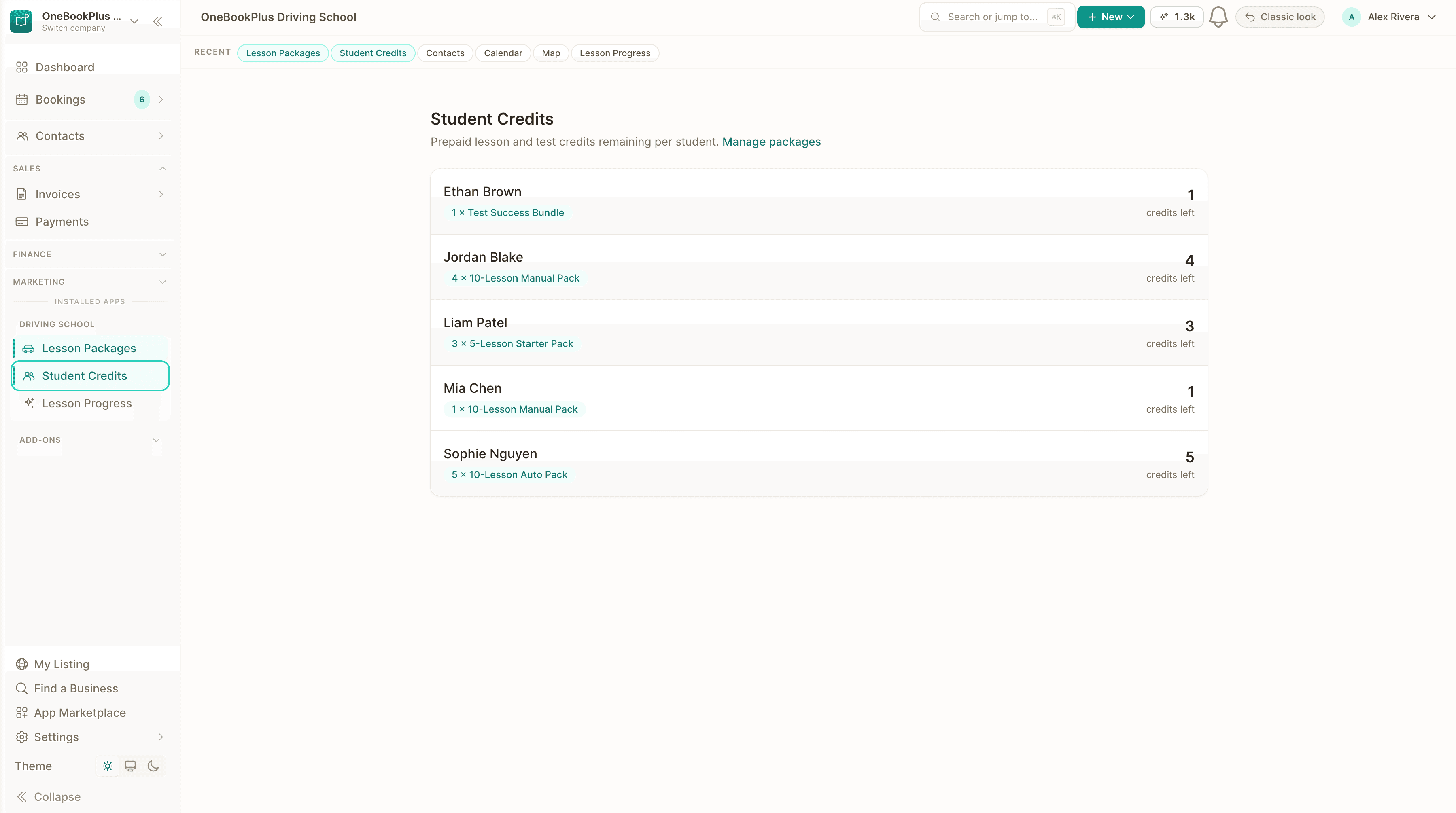This screenshot has height=813, width=1456.
Task: Switch to Classic look
Action: click(x=1280, y=17)
